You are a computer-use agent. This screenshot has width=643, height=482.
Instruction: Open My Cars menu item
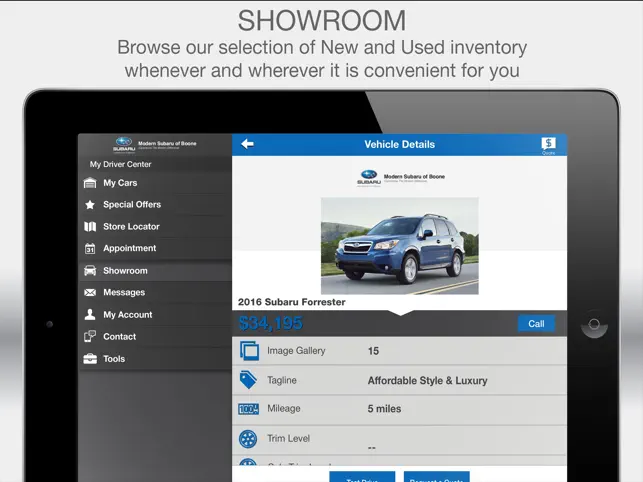pyautogui.click(x=155, y=183)
